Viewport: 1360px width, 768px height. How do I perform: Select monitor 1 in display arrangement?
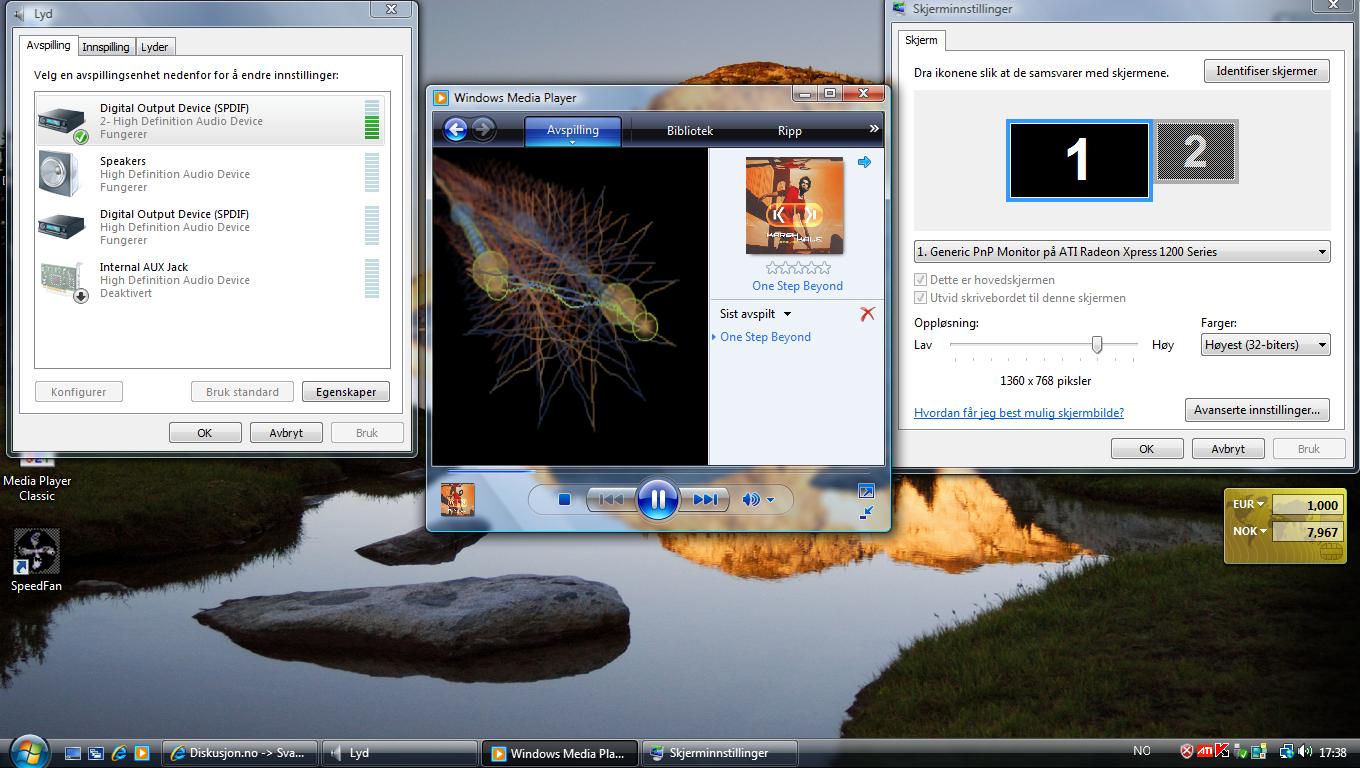(1079, 160)
